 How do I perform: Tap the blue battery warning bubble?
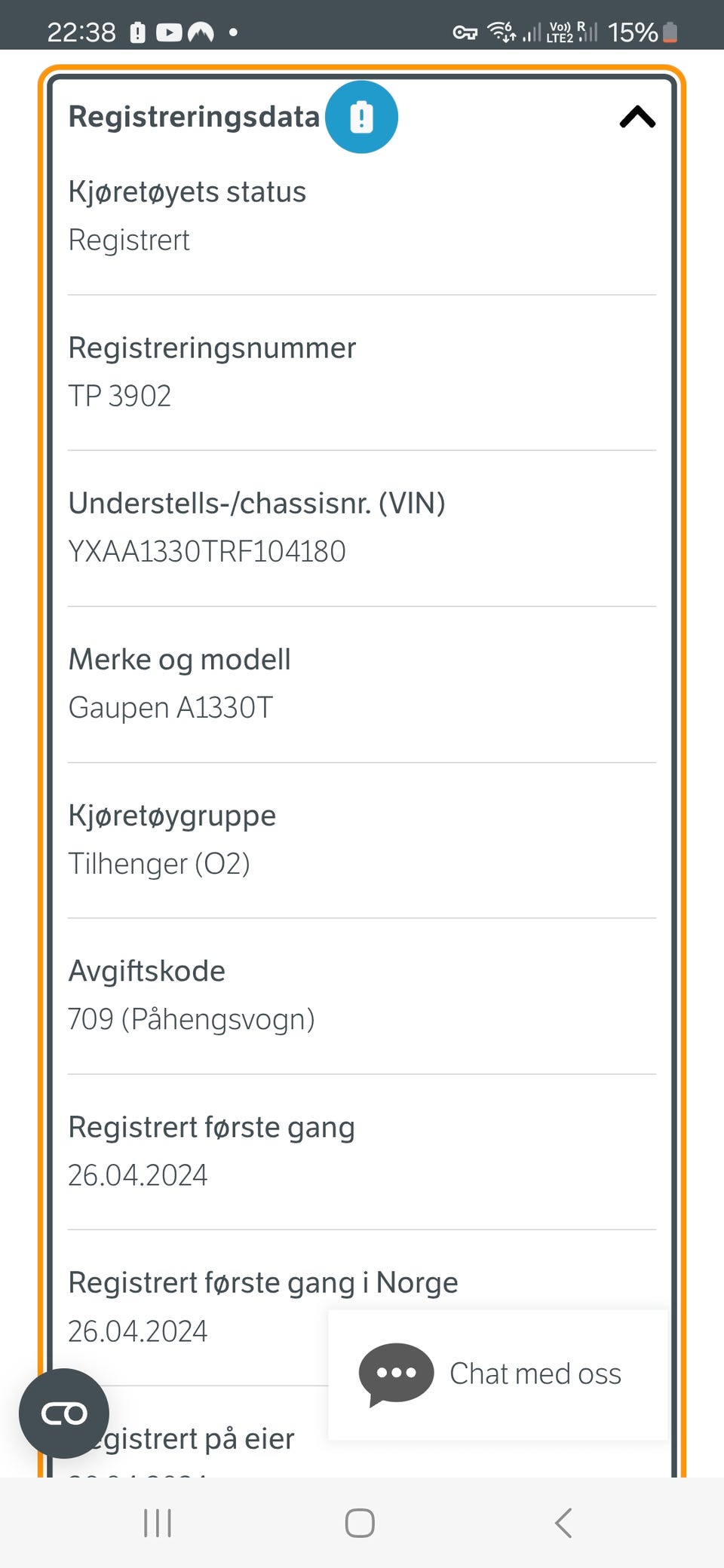tap(361, 117)
